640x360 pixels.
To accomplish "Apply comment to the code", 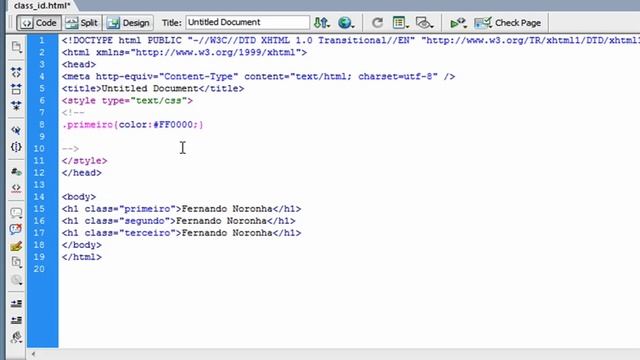I will (16, 213).
